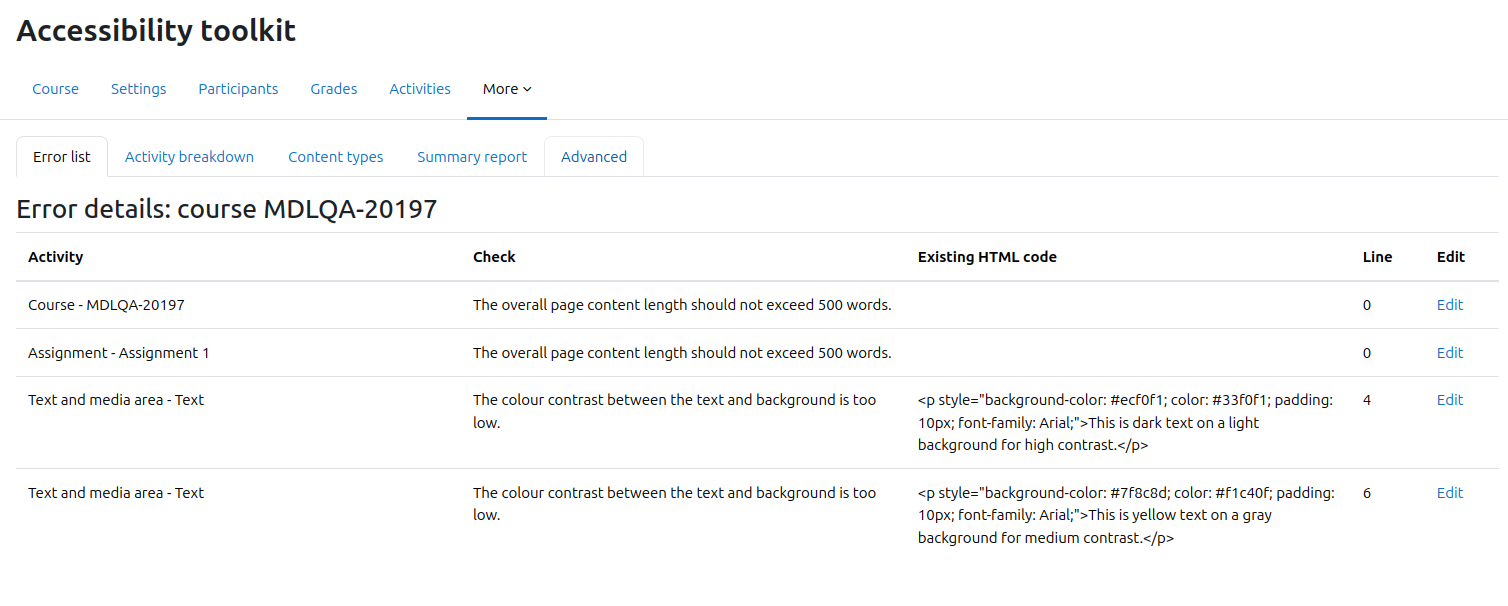Select the Error list tab

click(x=62, y=157)
